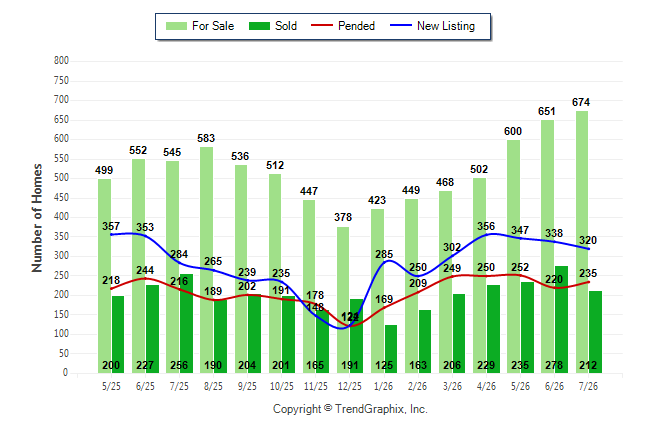646x434 pixels.
Task: Click the Number of Homes axis title
Action: pyautogui.click(x=37, y=218)
